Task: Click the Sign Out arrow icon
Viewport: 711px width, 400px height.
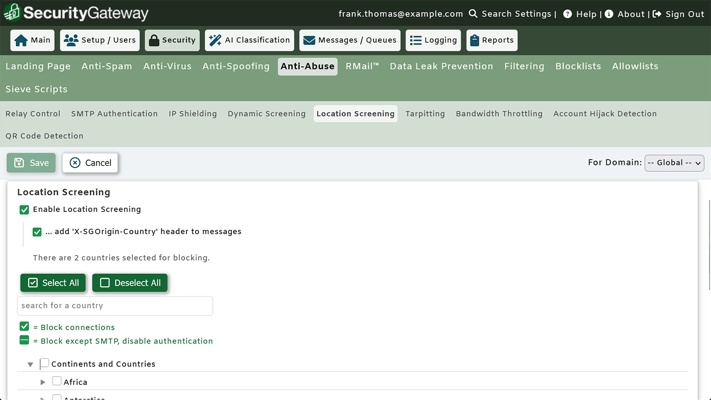Action: pos(657,14)
